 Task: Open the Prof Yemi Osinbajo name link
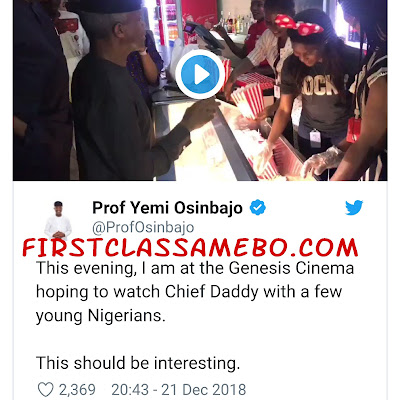[x=167, y=208]
